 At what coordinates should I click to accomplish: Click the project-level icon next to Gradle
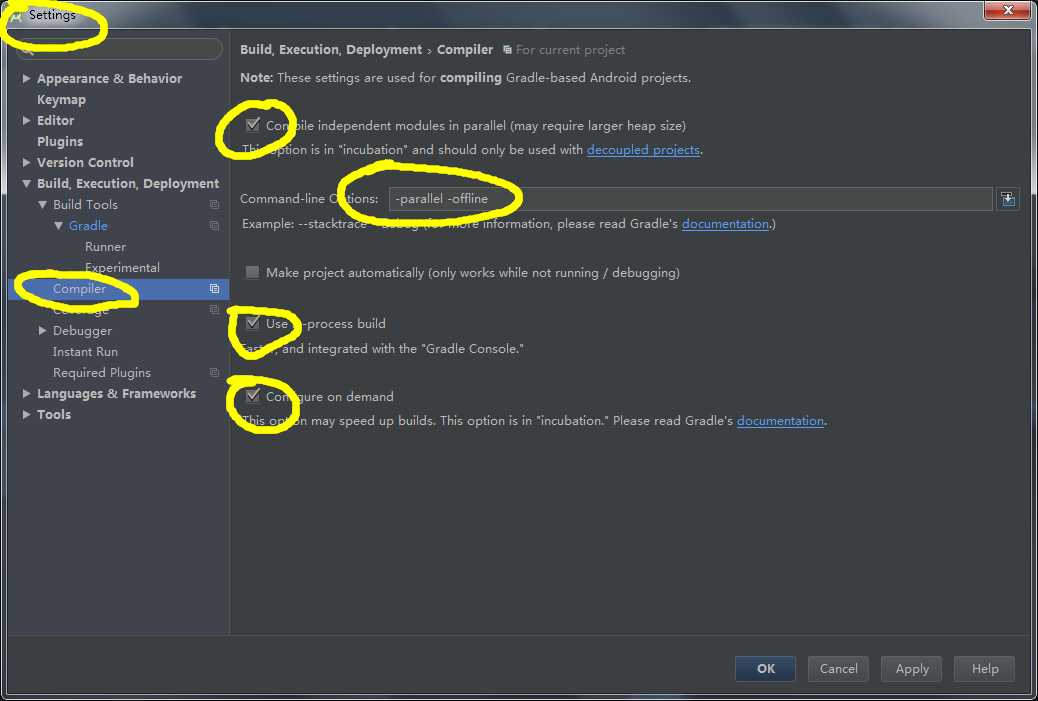214,226
